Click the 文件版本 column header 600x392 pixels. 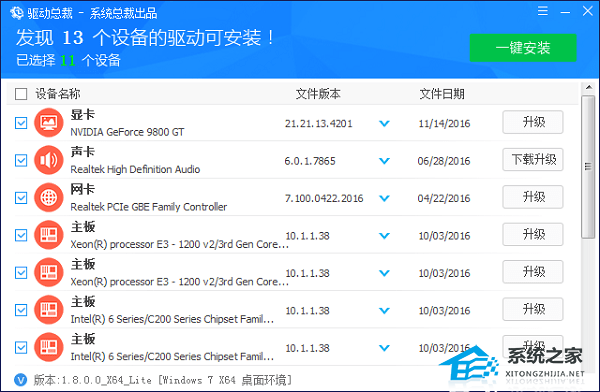point(318,94)
